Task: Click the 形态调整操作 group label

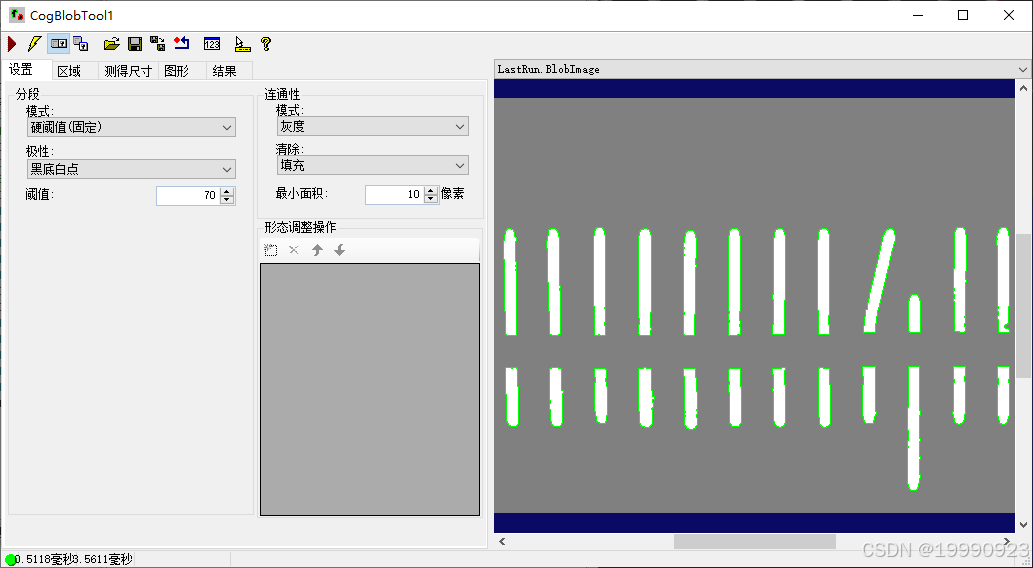Action: point(300,227)
